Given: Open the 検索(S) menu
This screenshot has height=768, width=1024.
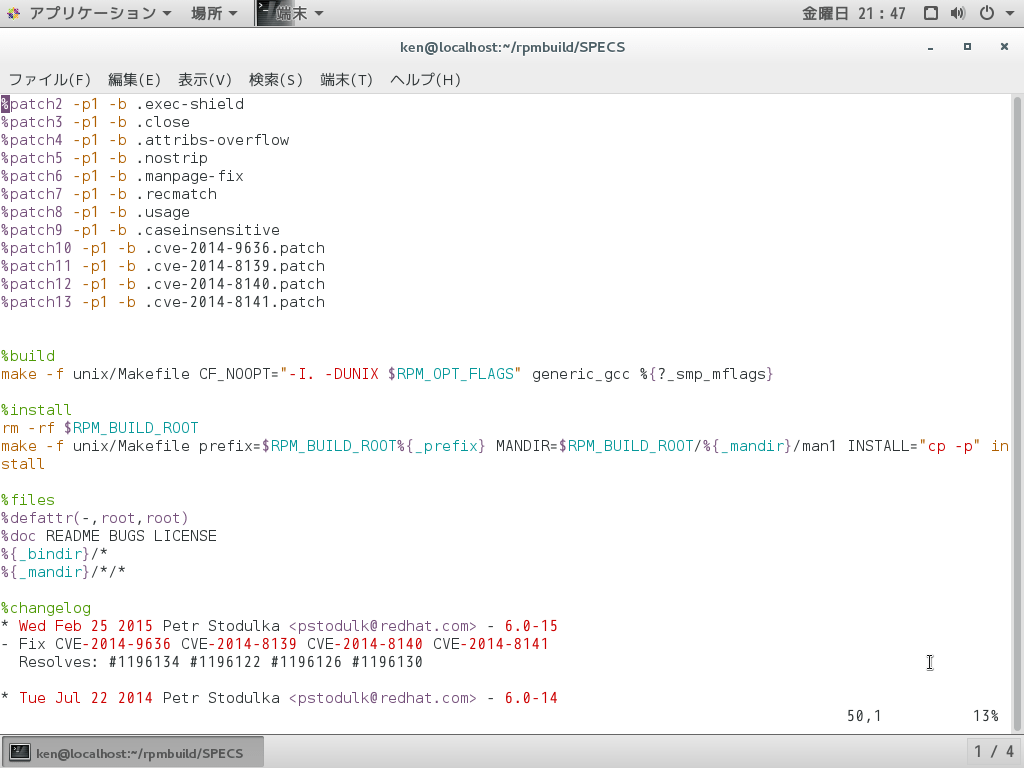Looking at the screenshot, I should (276, 79).
